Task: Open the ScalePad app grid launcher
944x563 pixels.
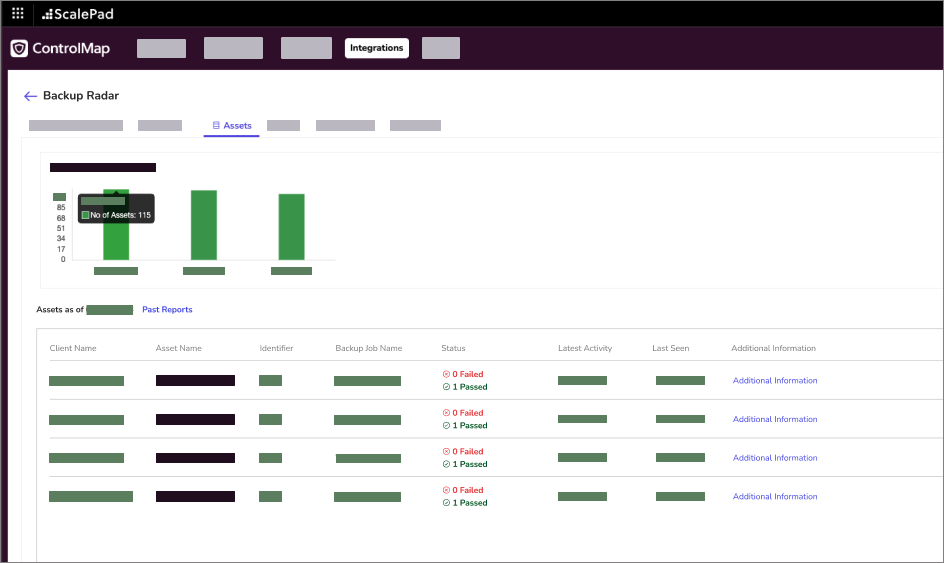Action: [18, 13]
